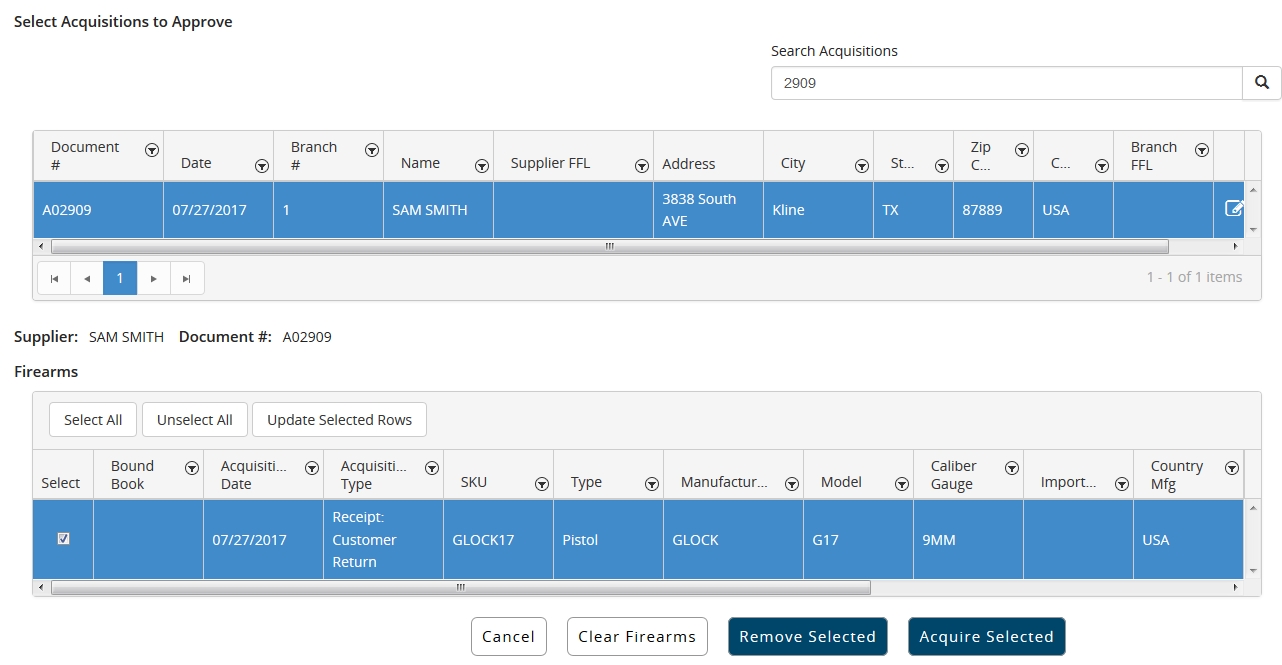The width and height of the screenshot is (1282, 665).
Task: Click Acquire Selected button
Action: tap(986, 636)
